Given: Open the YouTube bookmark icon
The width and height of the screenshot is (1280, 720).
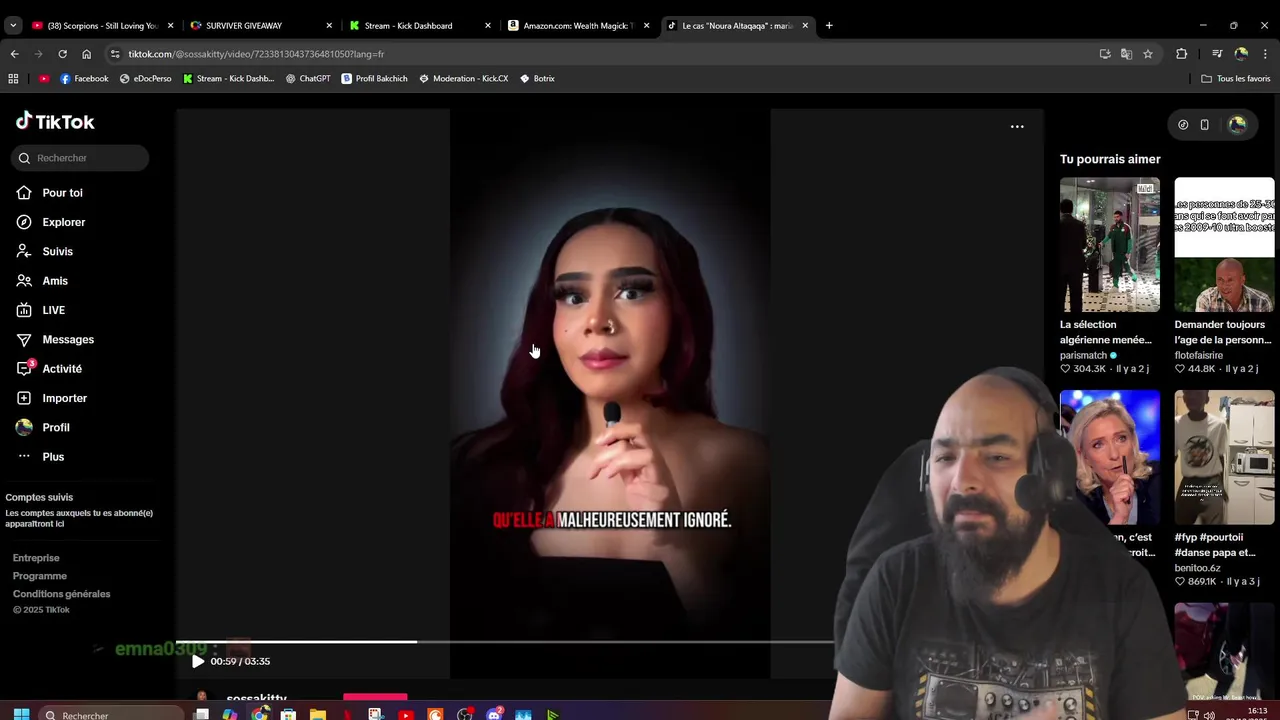Looking at the screenshot, I should [x=44, y=78].
